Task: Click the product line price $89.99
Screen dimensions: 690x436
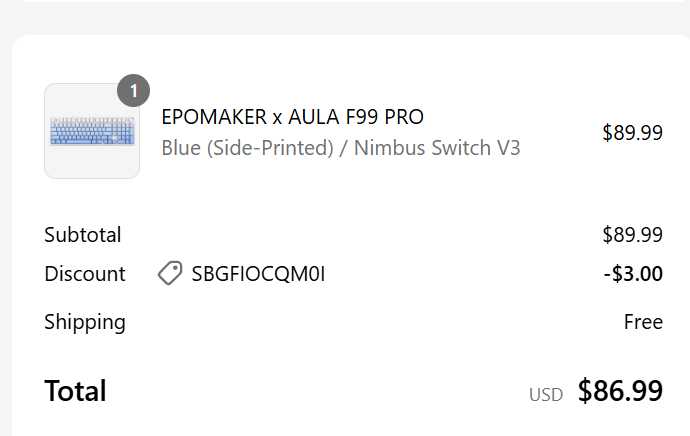Action: 632,133
